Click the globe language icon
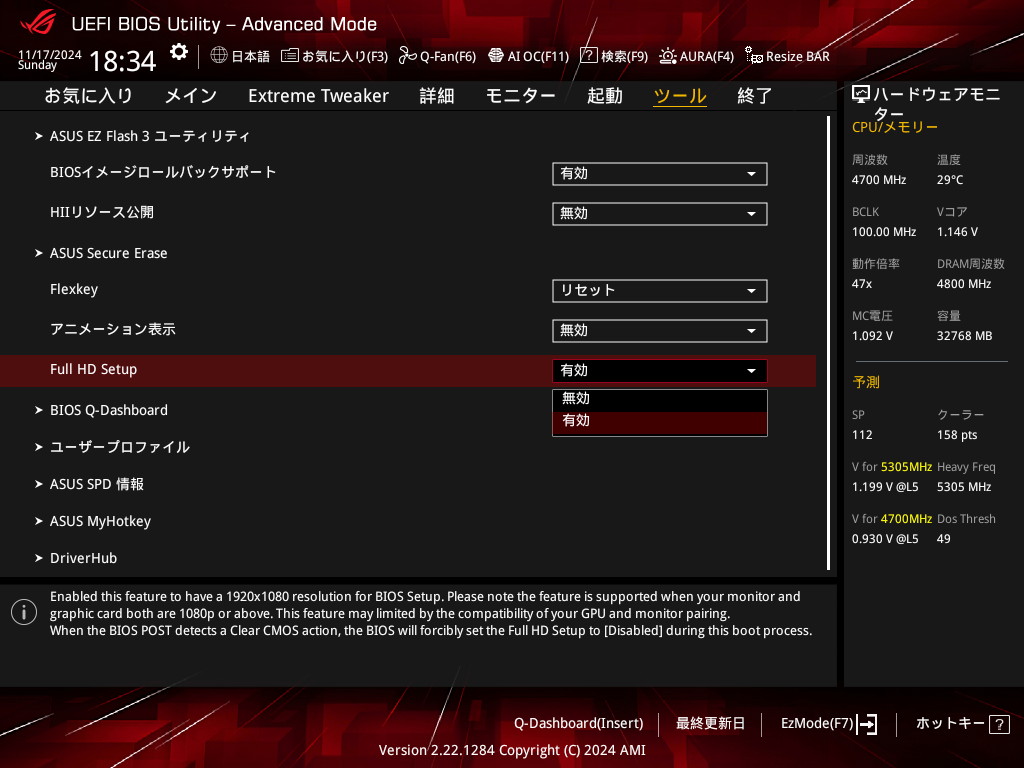 [219, 55]
